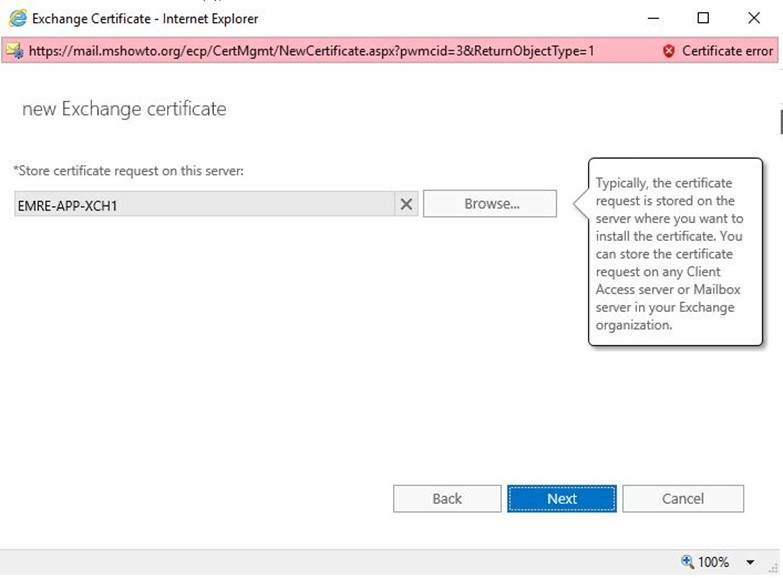Cancel the new certificate wizard
Screen dimensions: 783x578
(683, 499)
